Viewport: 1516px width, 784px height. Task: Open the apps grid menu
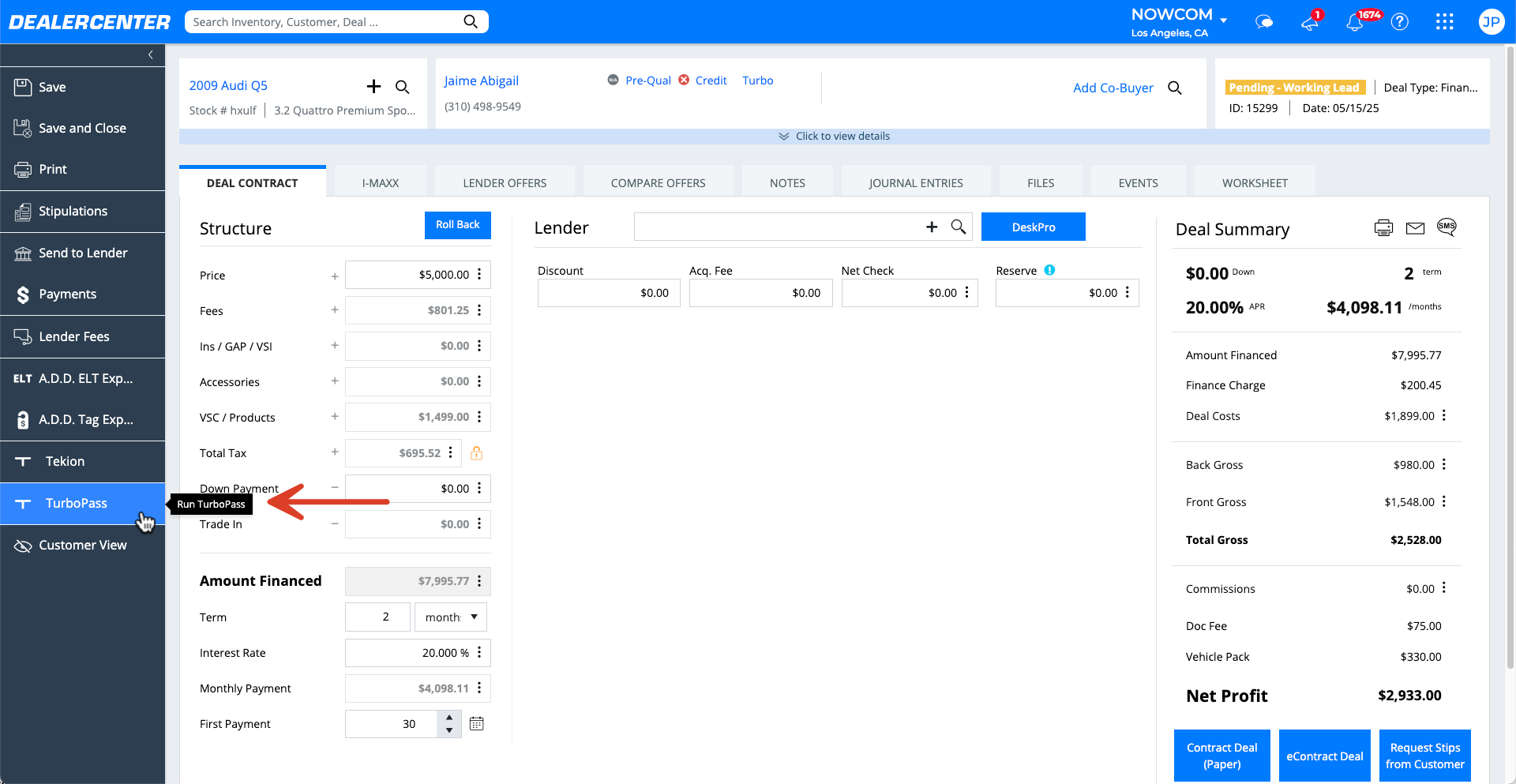1445,21
